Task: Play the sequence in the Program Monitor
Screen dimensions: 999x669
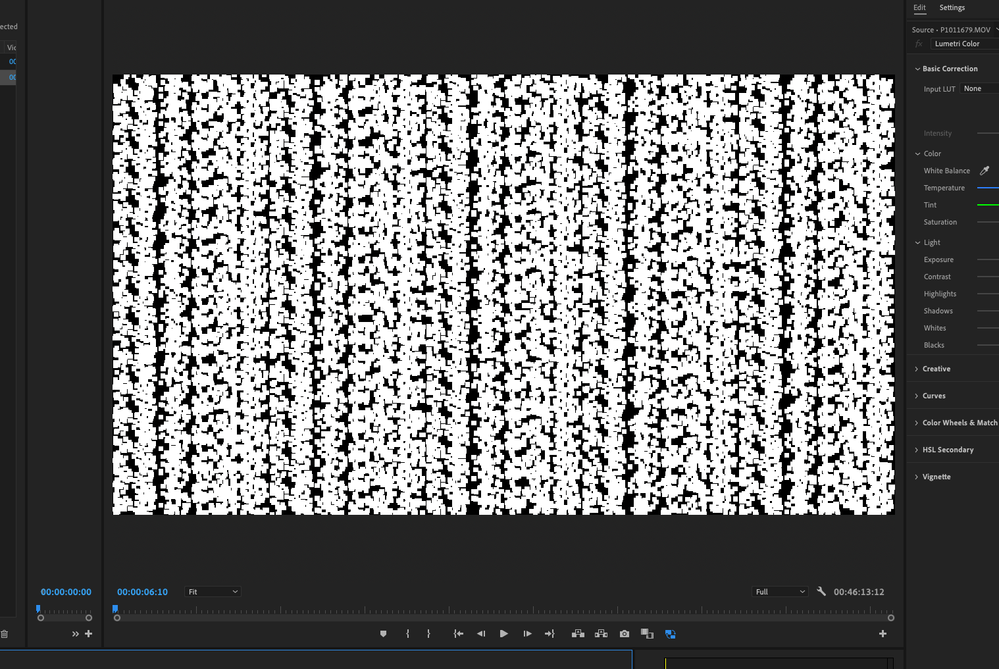Action: (504, 634)
